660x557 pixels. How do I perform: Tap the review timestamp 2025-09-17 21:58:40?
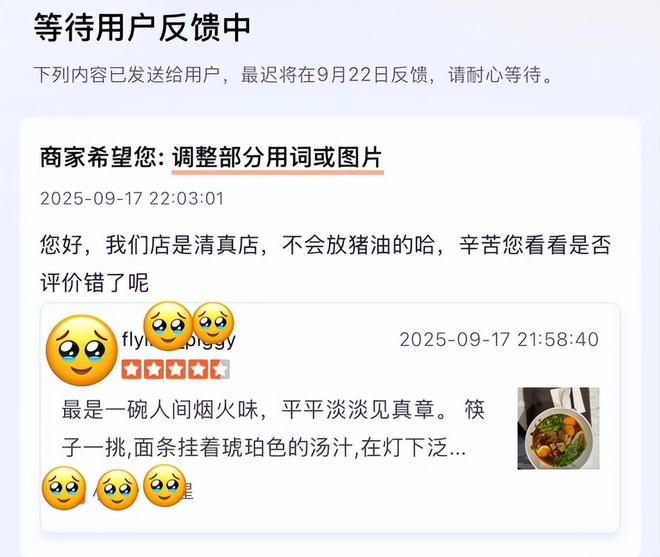point(499,340)
